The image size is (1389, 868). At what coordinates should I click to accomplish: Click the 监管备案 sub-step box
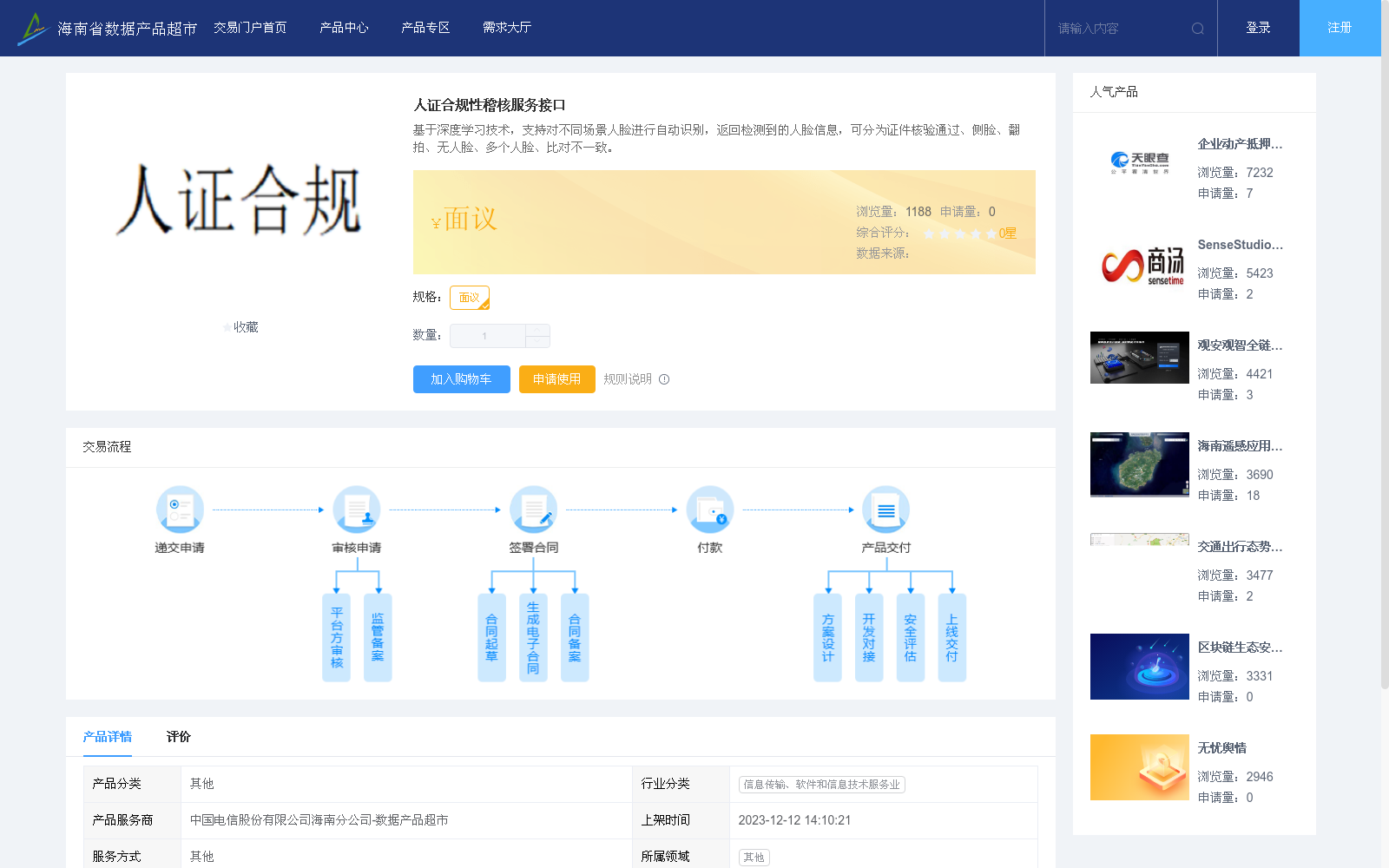pyautogui.click(x=378, y=638)
